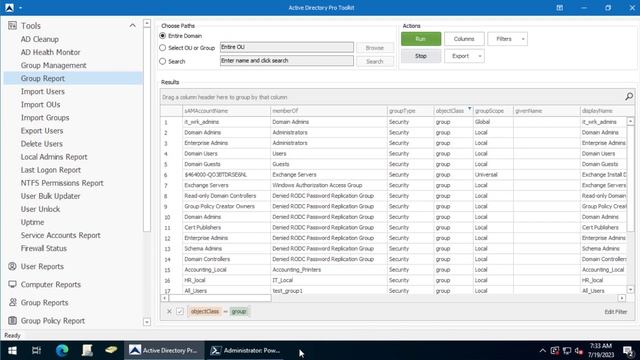Sort by groupScope column header
Viewport: 640px width, 360px height.
493,111
